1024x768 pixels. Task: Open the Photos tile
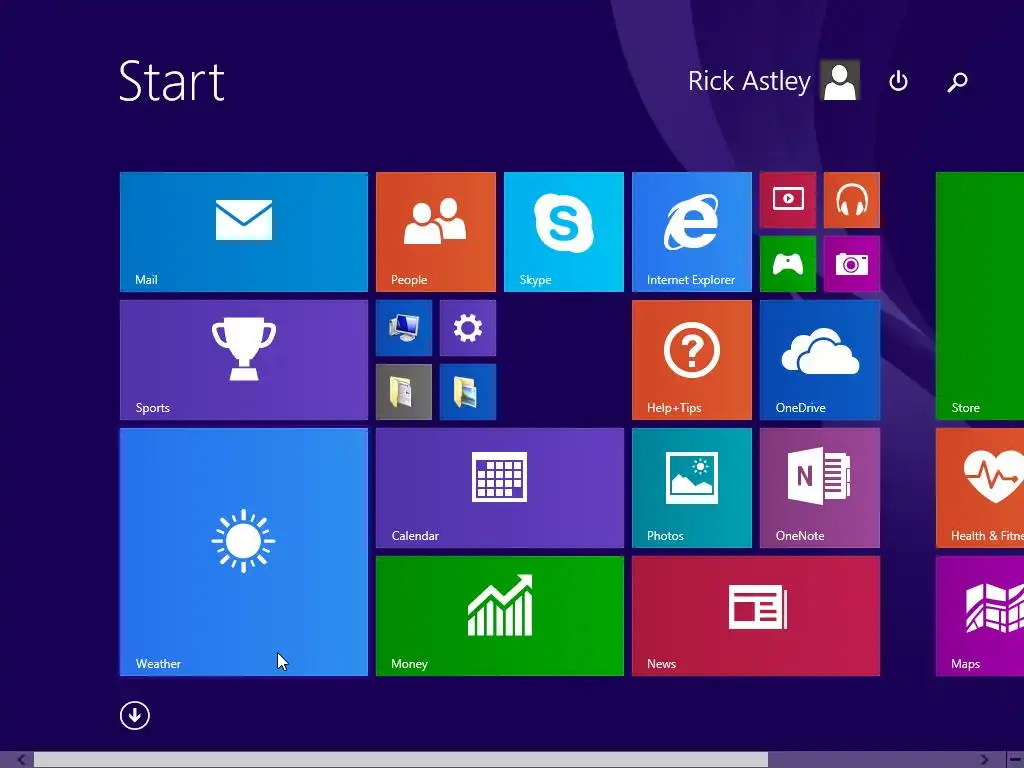pos(692,488)
